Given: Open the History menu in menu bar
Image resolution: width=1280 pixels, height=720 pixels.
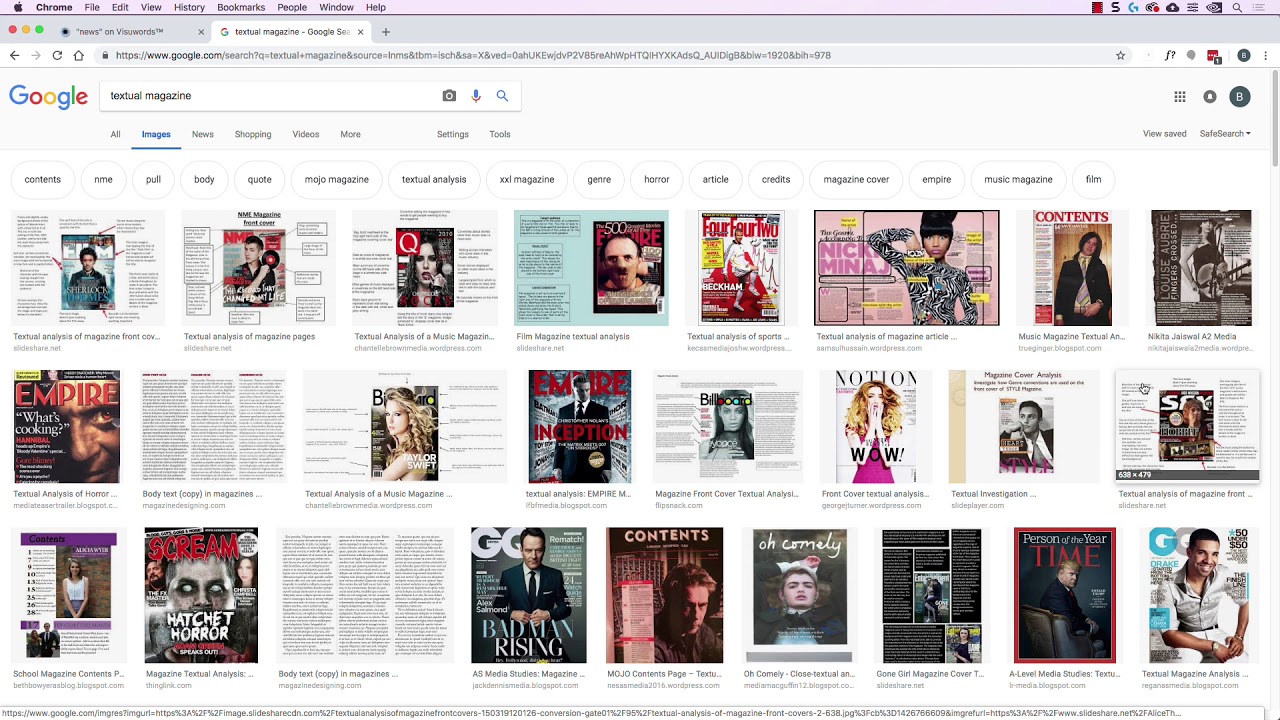Looking at the screenshot, I should tap(189, 7).
